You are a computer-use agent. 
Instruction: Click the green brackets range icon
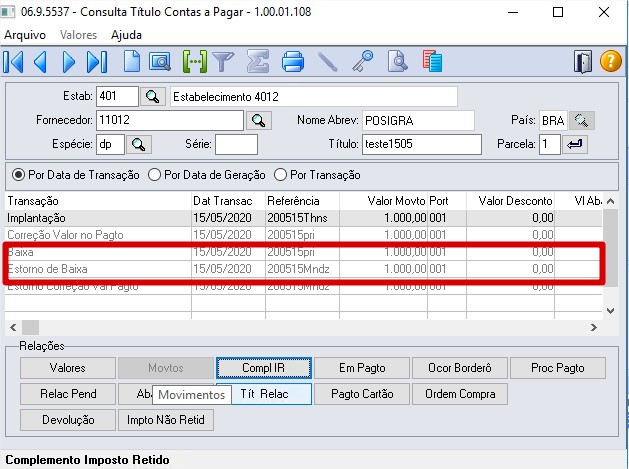click(195, 61)
